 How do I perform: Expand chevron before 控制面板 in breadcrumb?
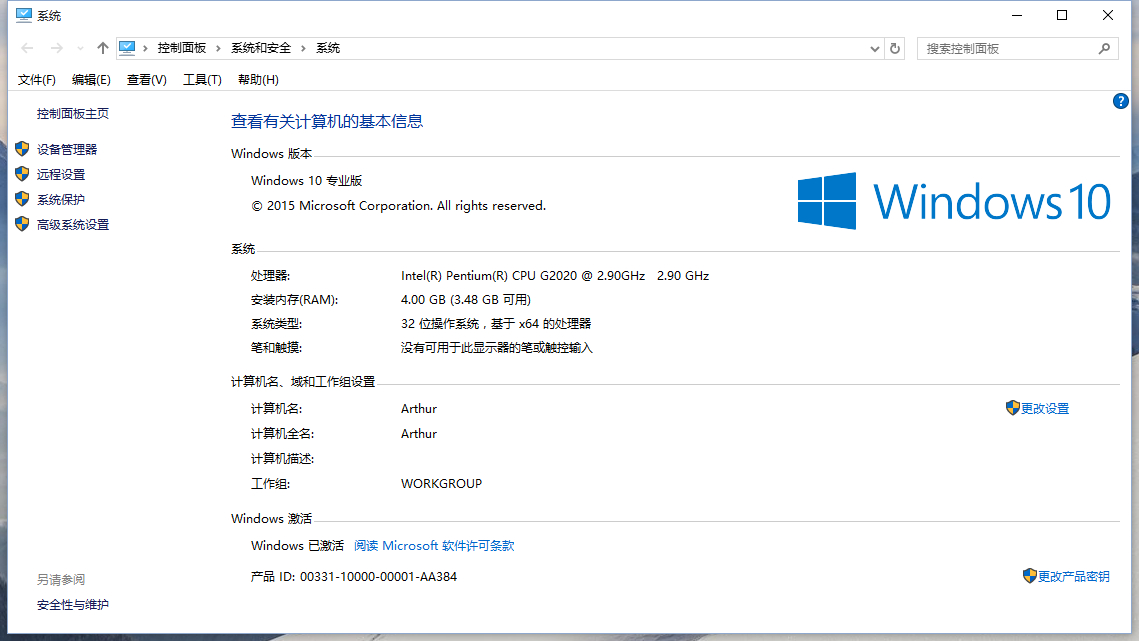coord(145,48)
